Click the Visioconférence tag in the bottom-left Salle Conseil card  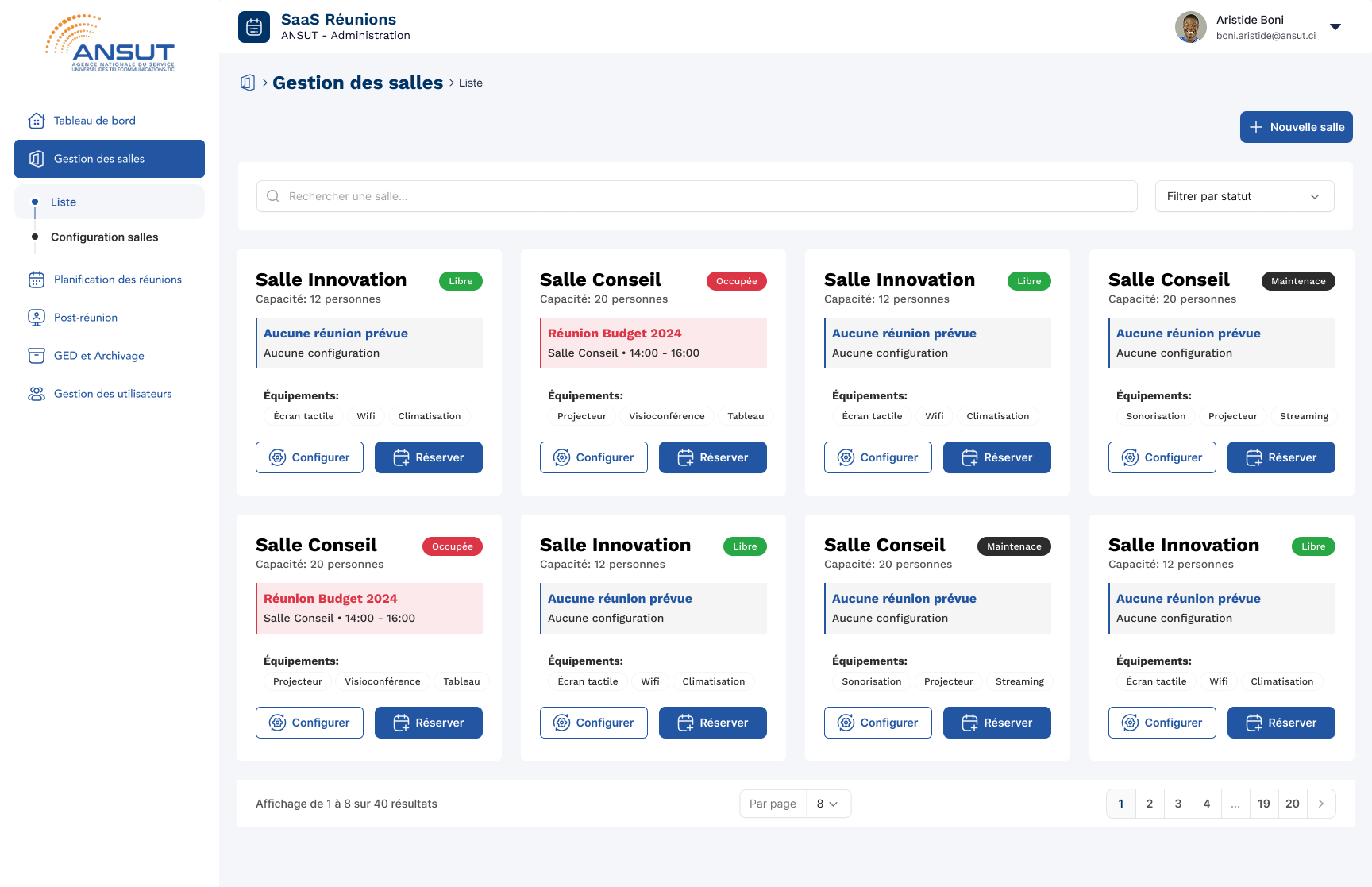point(383,681)
